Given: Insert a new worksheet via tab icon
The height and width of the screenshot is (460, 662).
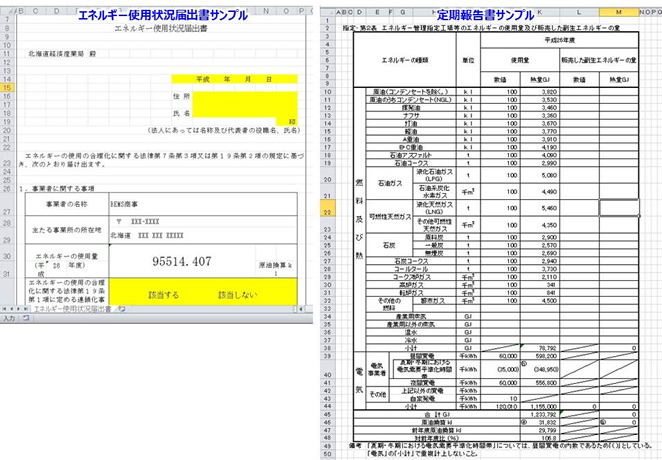Looking at the screenshot, I should click(122, 309).
